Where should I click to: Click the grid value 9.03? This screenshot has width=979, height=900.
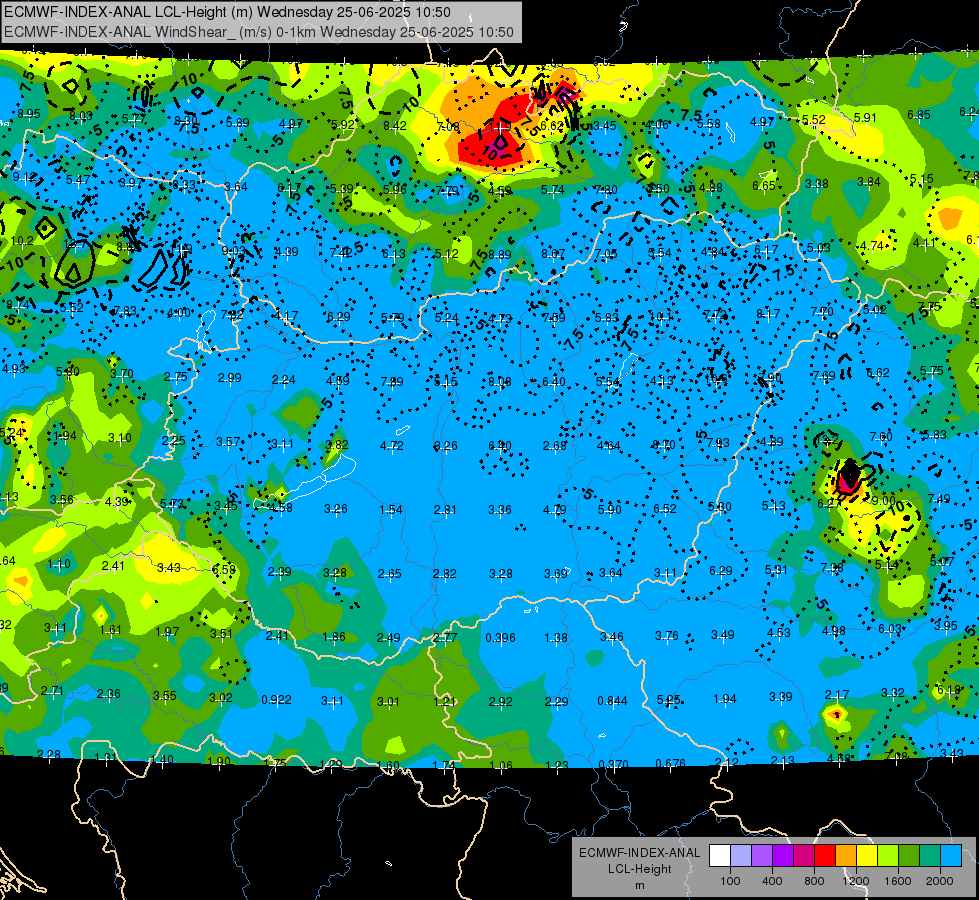(x=234, y=251)
